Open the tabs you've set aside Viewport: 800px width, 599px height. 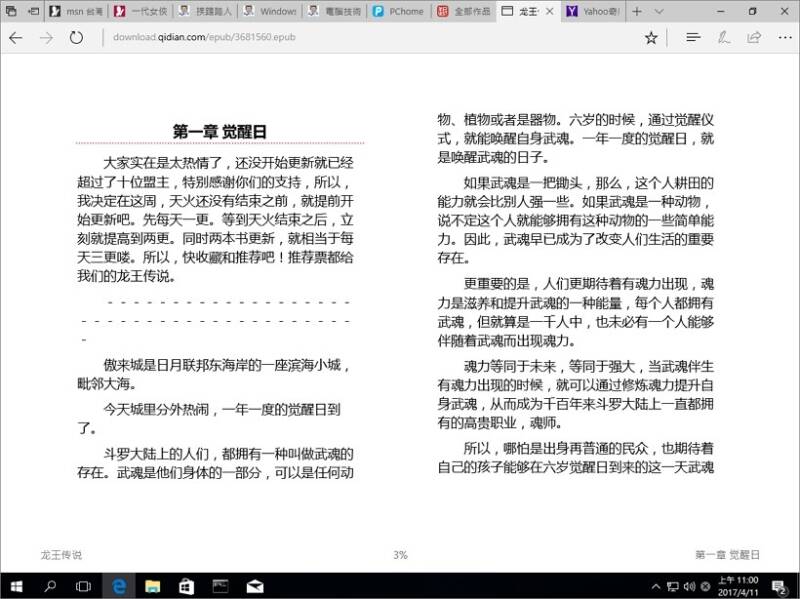[x=11, y=11]
